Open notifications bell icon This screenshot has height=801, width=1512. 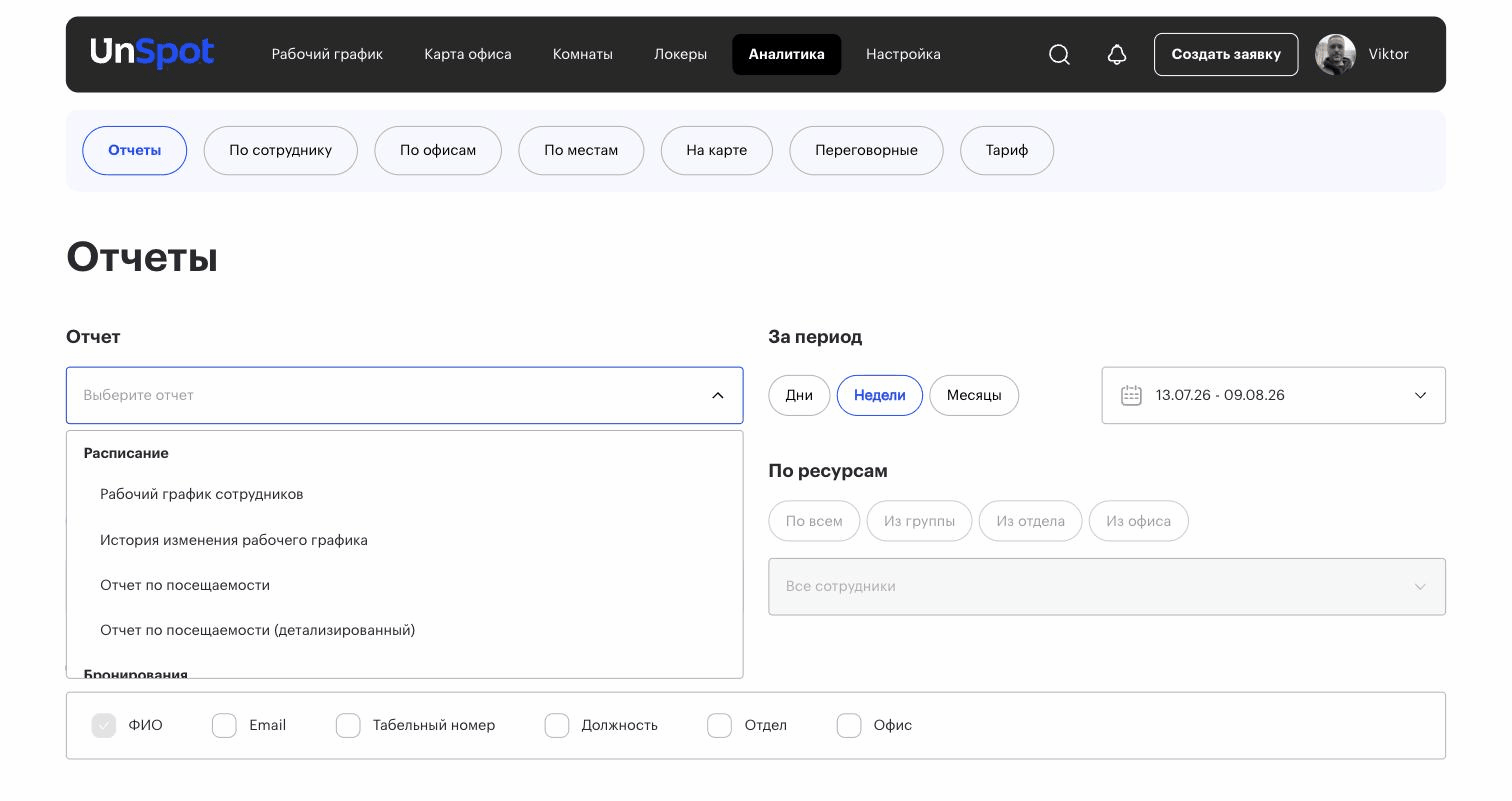[x=1117, y=55]
